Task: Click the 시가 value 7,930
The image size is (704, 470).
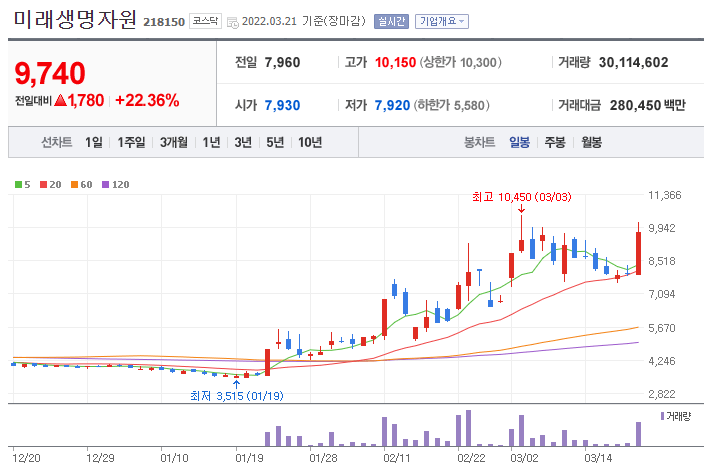Action: tap(282, 105)
